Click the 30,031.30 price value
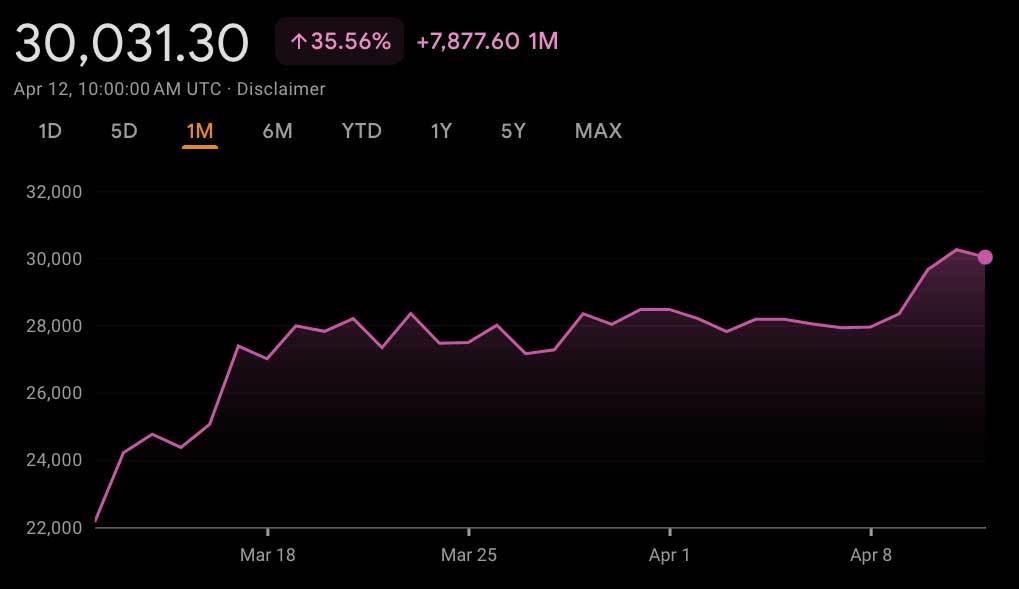This screenshot has width=1019, height=589. point(131,43)
